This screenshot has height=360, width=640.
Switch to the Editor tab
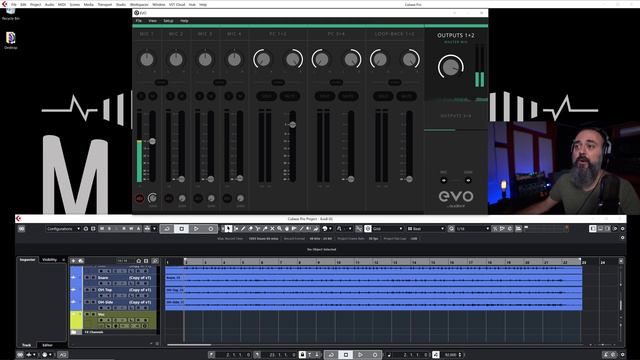click(x=47, y=345)
